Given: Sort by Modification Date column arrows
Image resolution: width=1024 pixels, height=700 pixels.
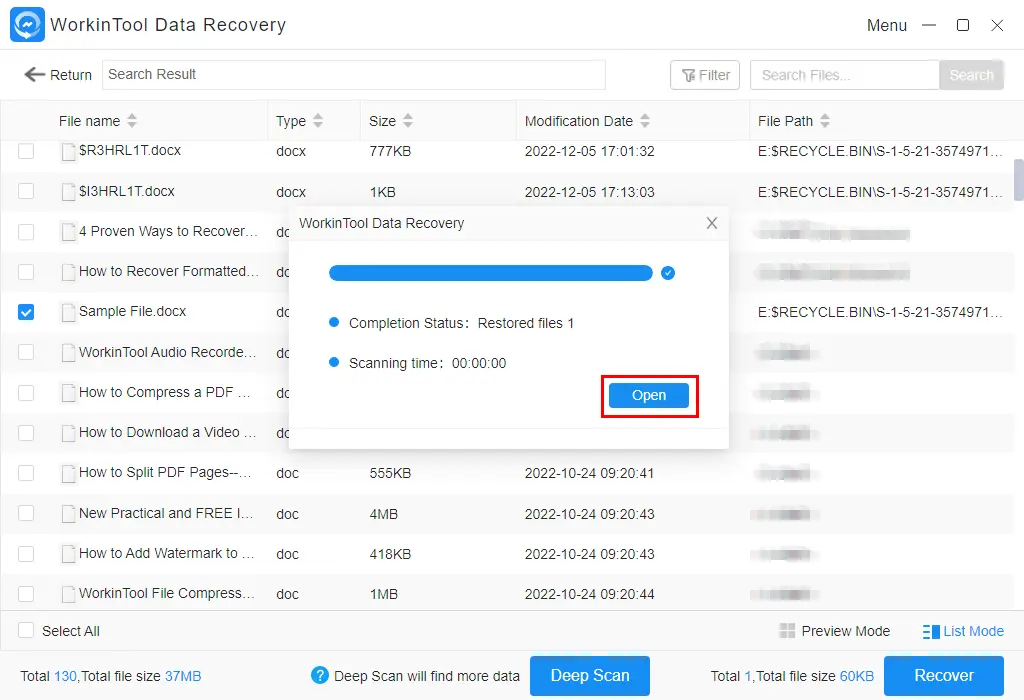Looking at the screenshot, I should [x=645, y=121].
